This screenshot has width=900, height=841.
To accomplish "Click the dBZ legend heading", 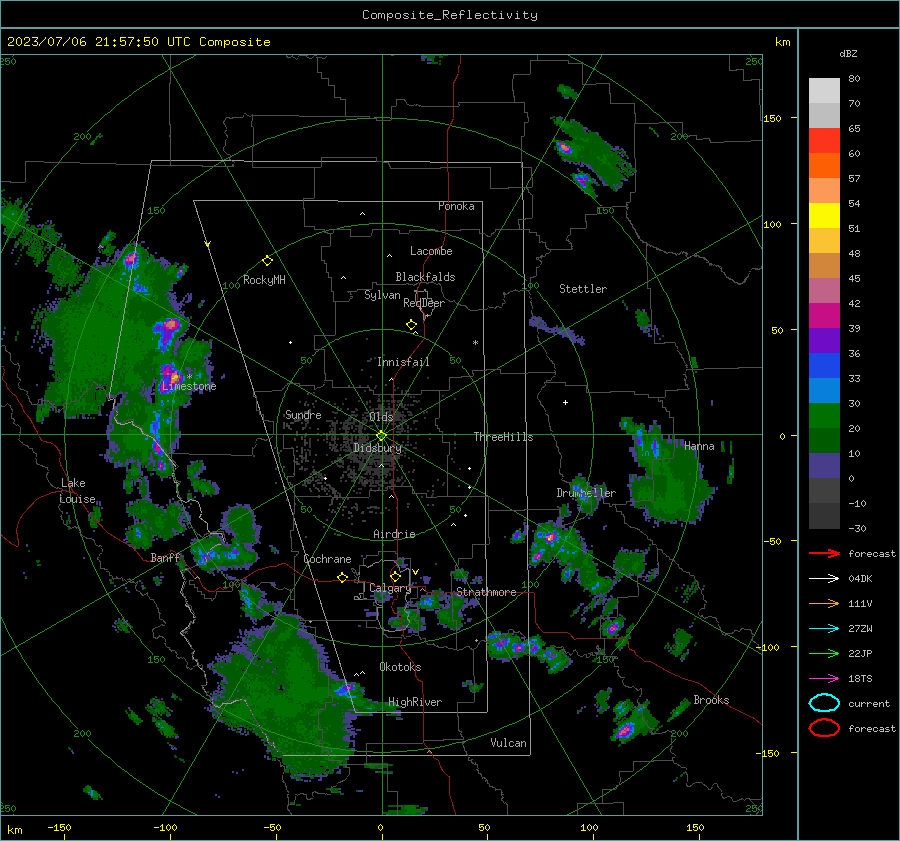I will click(848, 53).
